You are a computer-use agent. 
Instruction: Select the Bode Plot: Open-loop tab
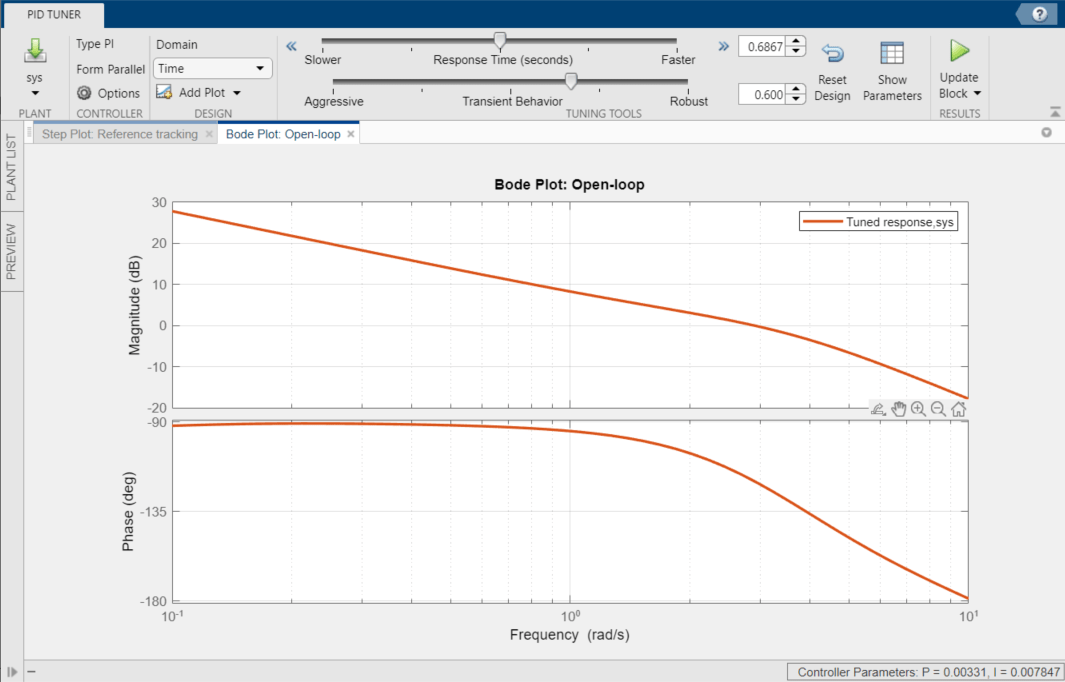click(283, 134)
